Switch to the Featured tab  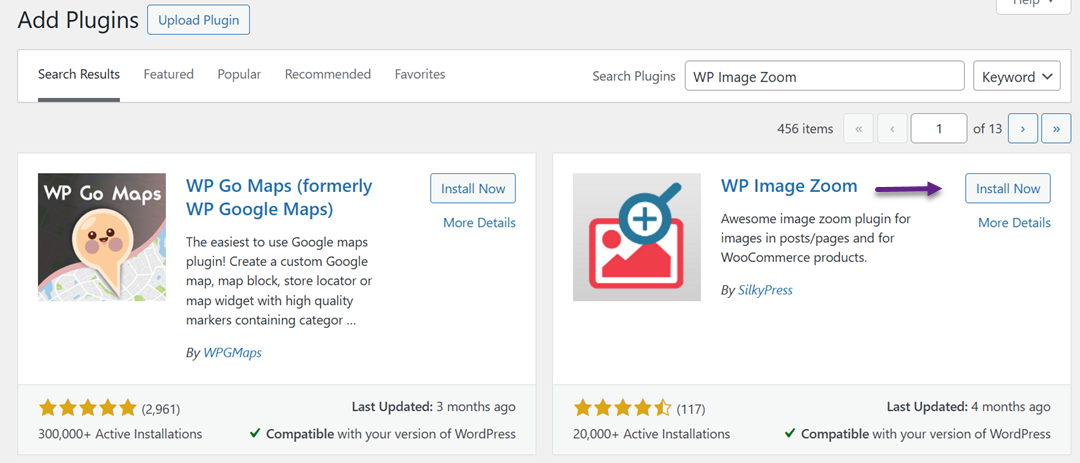(168, 75)
